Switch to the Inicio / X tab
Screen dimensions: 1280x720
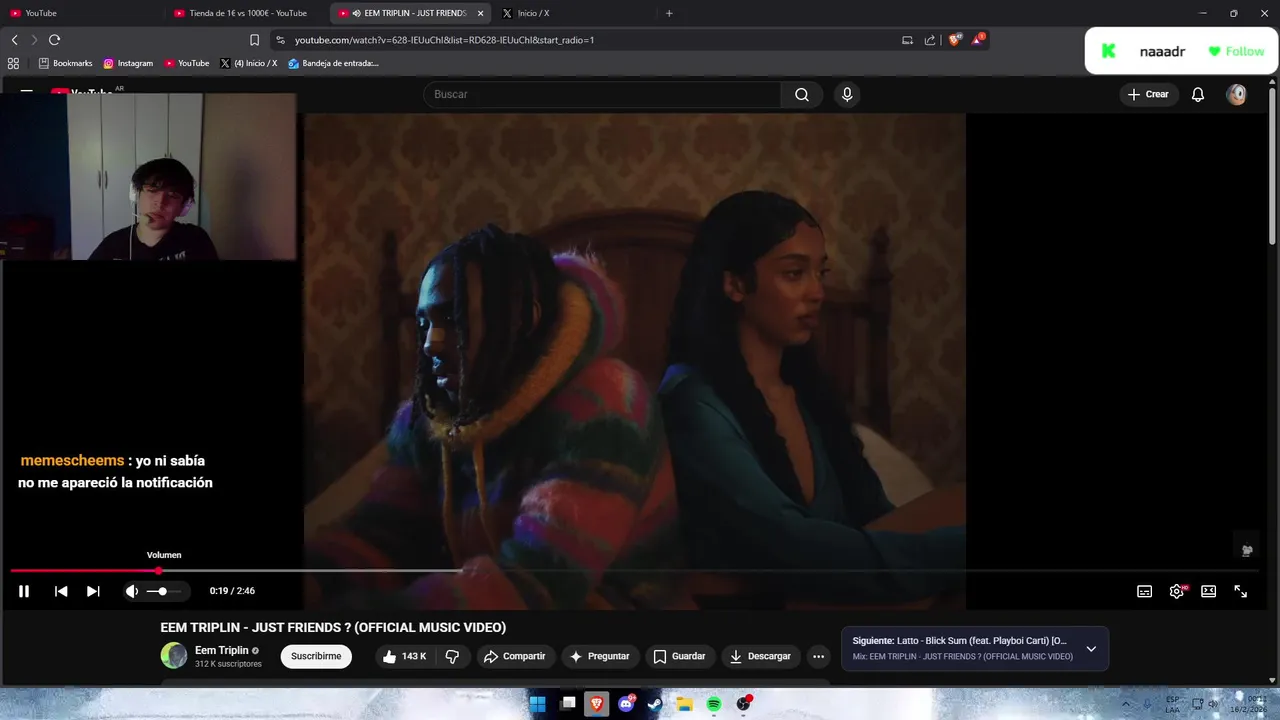pos(574,13)
